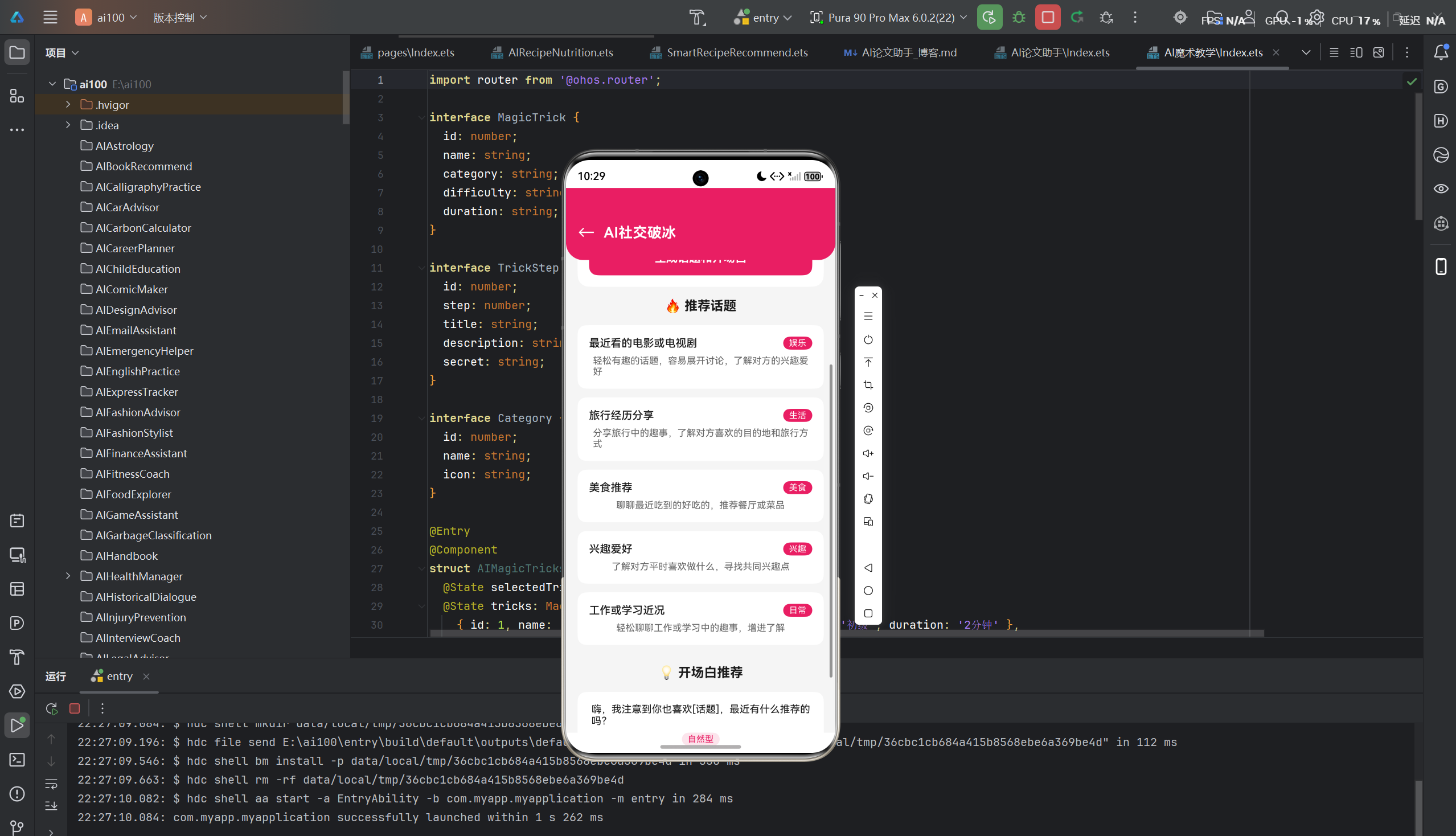Switch to the AI论文助手_博客.md tab
1456x836 pixels.
point(900,52)
